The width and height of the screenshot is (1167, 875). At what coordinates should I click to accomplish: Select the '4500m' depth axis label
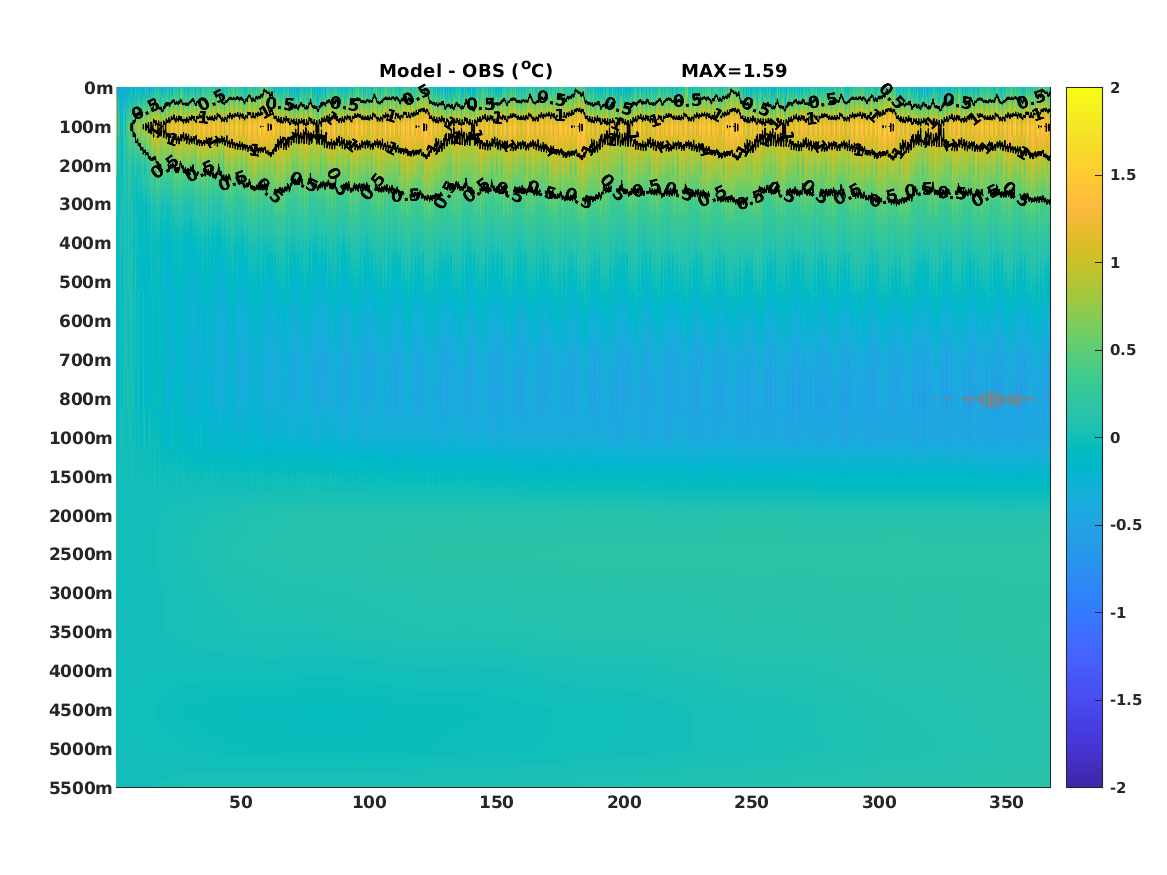coord(81,710)
